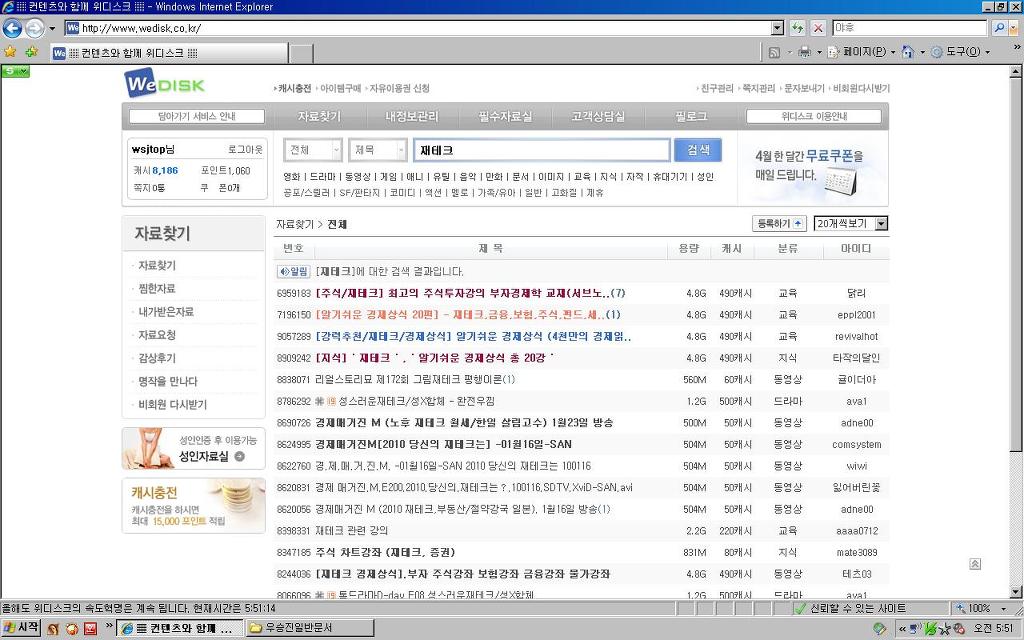1024x640 pixels.
Task: Click the RSS feeds toolbar icon
Action: pos(774,52)
